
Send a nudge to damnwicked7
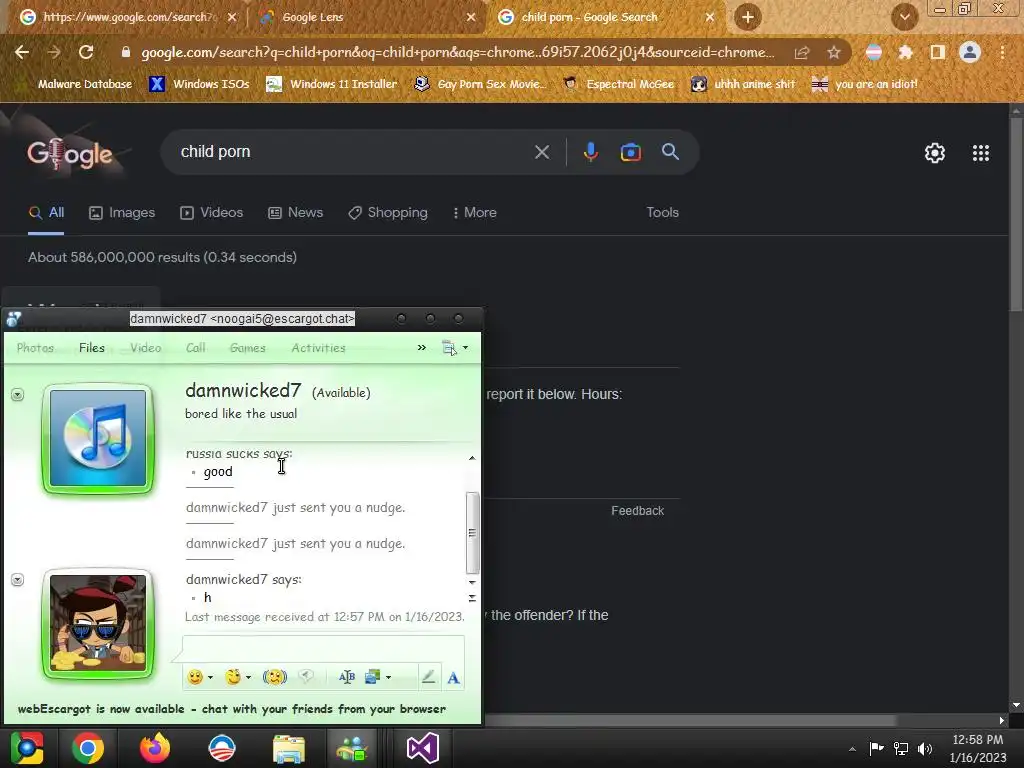(275, 677)
